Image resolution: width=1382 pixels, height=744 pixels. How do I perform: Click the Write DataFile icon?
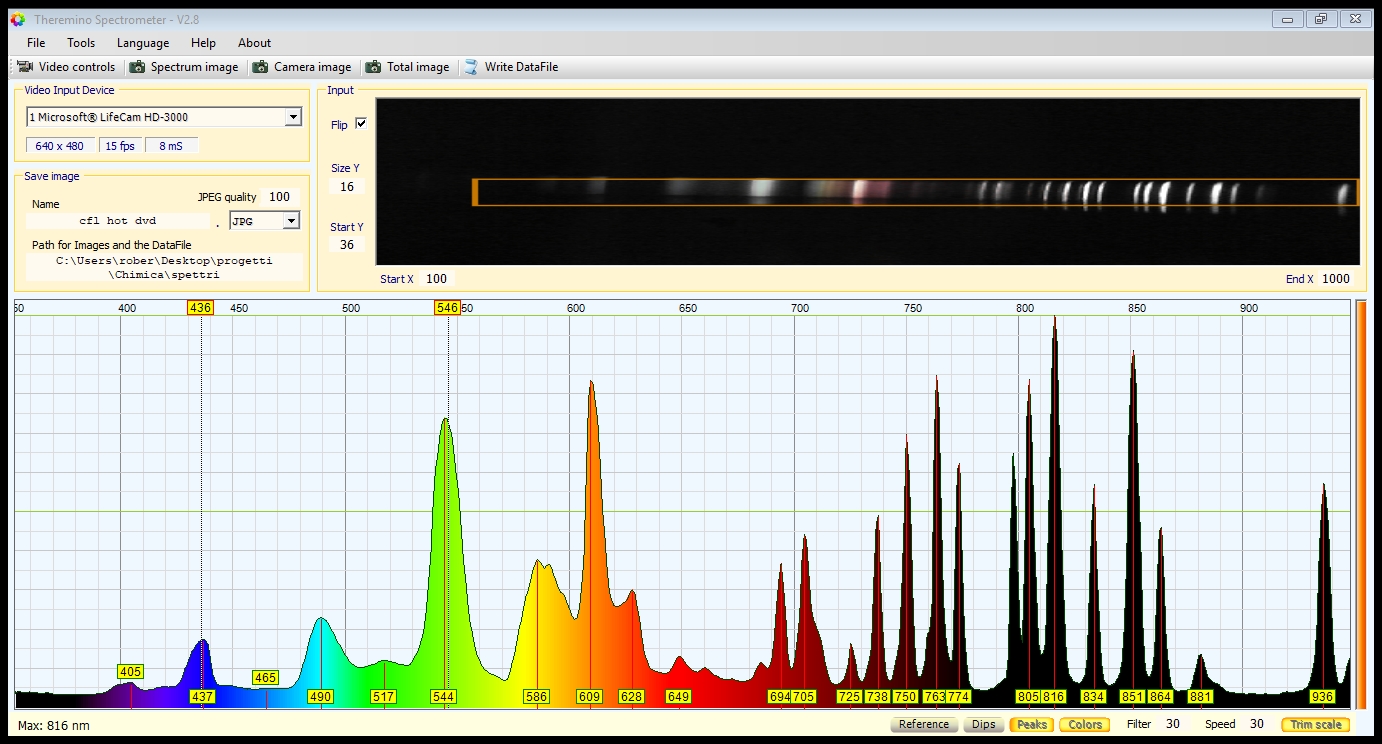(471, 67)
